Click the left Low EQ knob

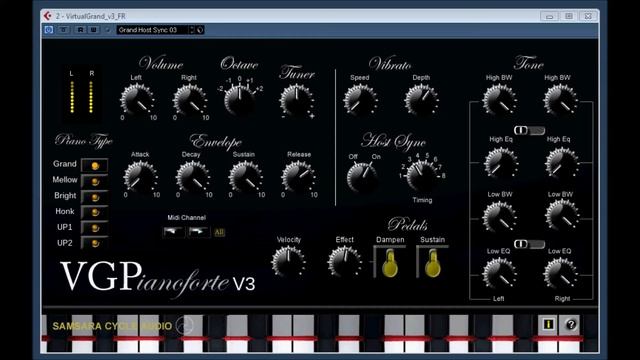coord(499,274)
